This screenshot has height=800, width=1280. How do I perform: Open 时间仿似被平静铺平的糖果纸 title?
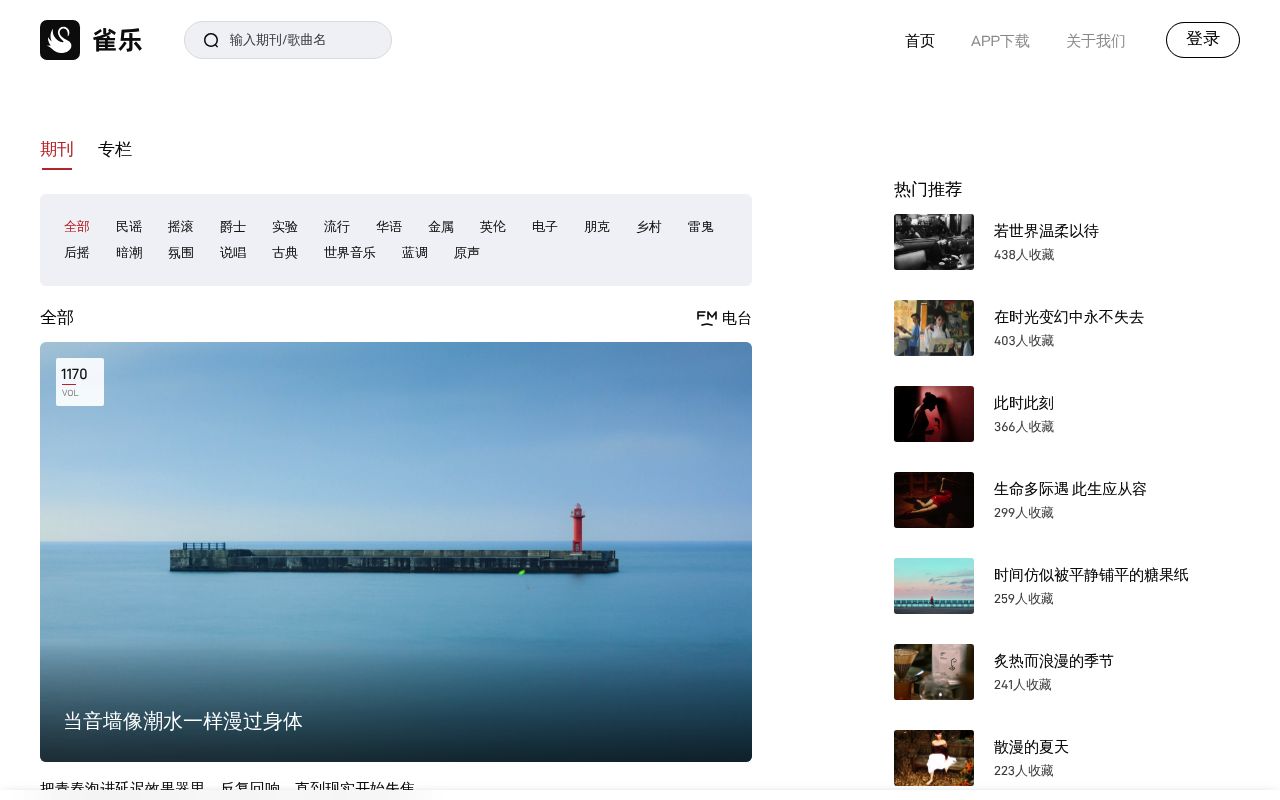coord(1091,575)
